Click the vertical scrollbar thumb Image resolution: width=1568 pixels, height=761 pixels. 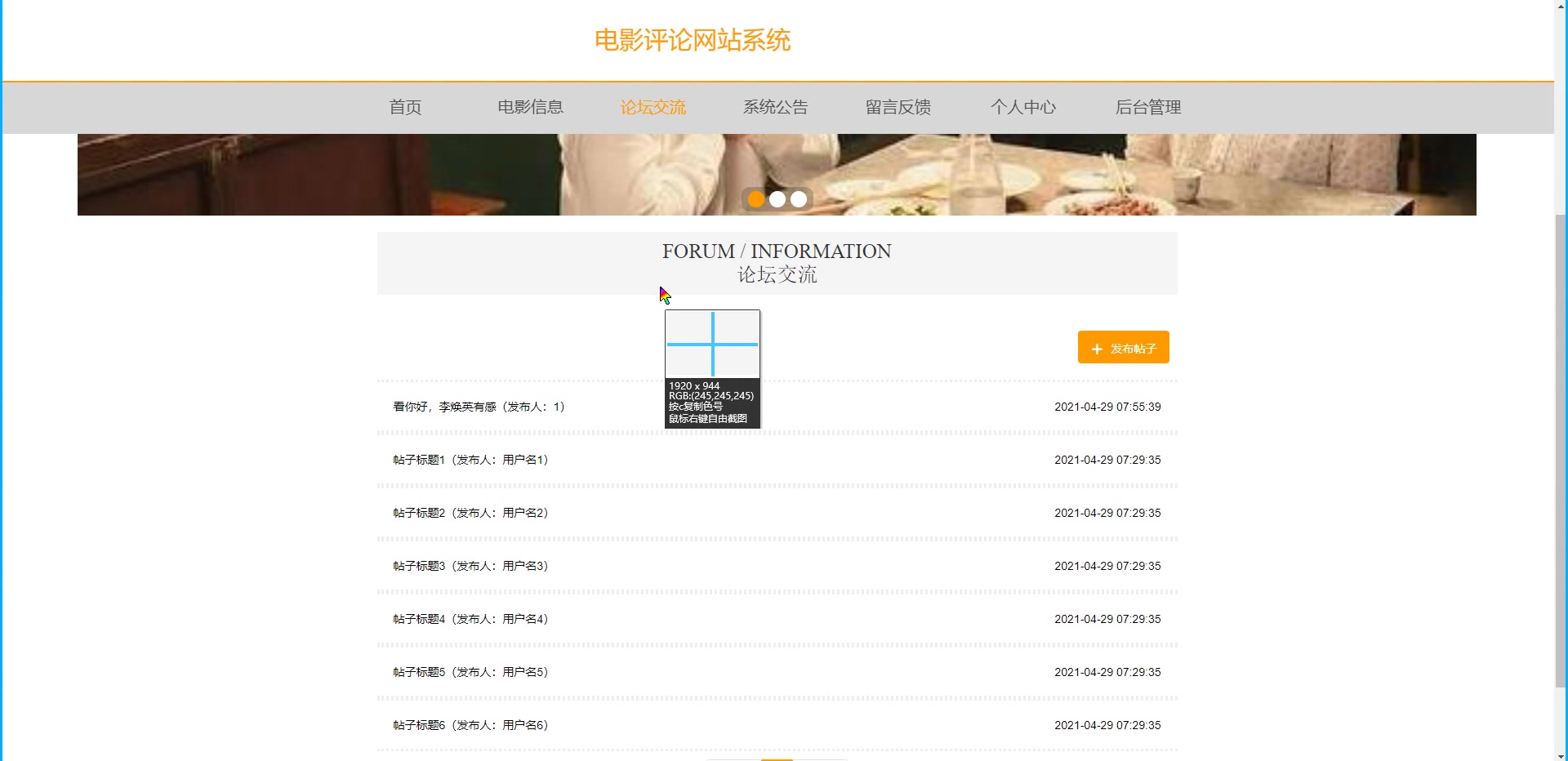pos(1561,451)
